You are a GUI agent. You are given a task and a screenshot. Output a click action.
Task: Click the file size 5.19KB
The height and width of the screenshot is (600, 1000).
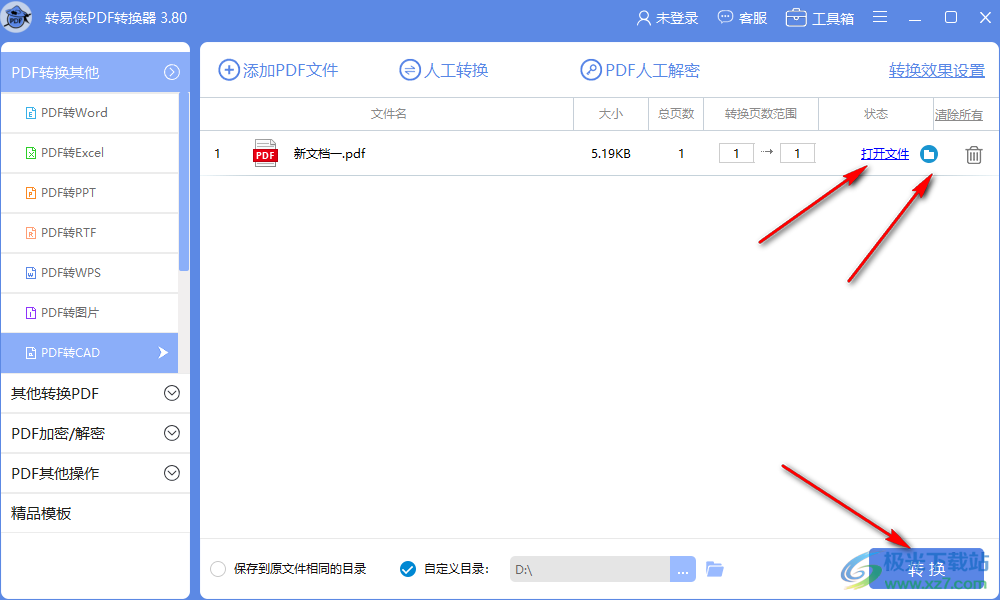(610, 154)
